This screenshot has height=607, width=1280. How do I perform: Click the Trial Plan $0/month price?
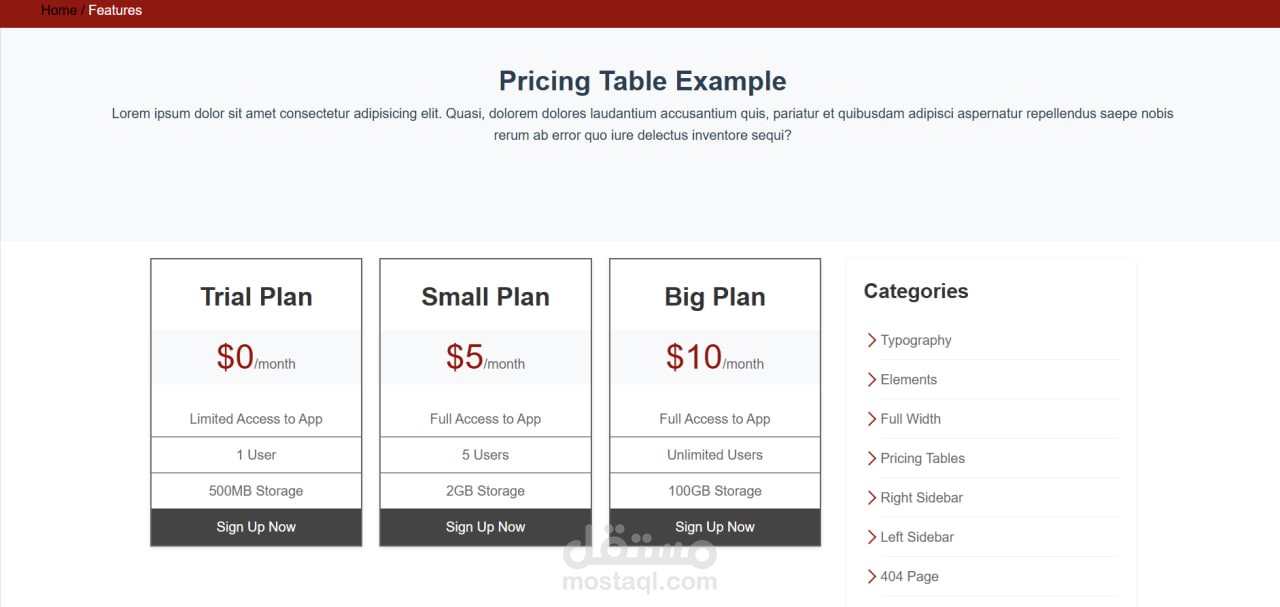point(256,357)
